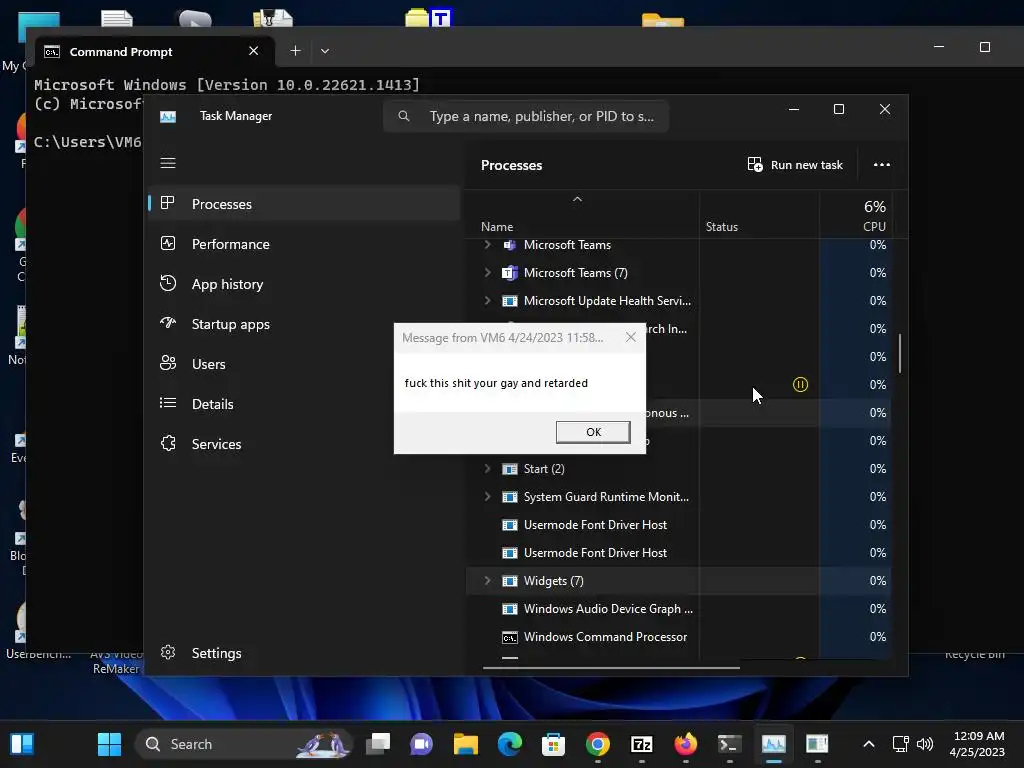Select Windows Command Processor process

tap(679, 637)
